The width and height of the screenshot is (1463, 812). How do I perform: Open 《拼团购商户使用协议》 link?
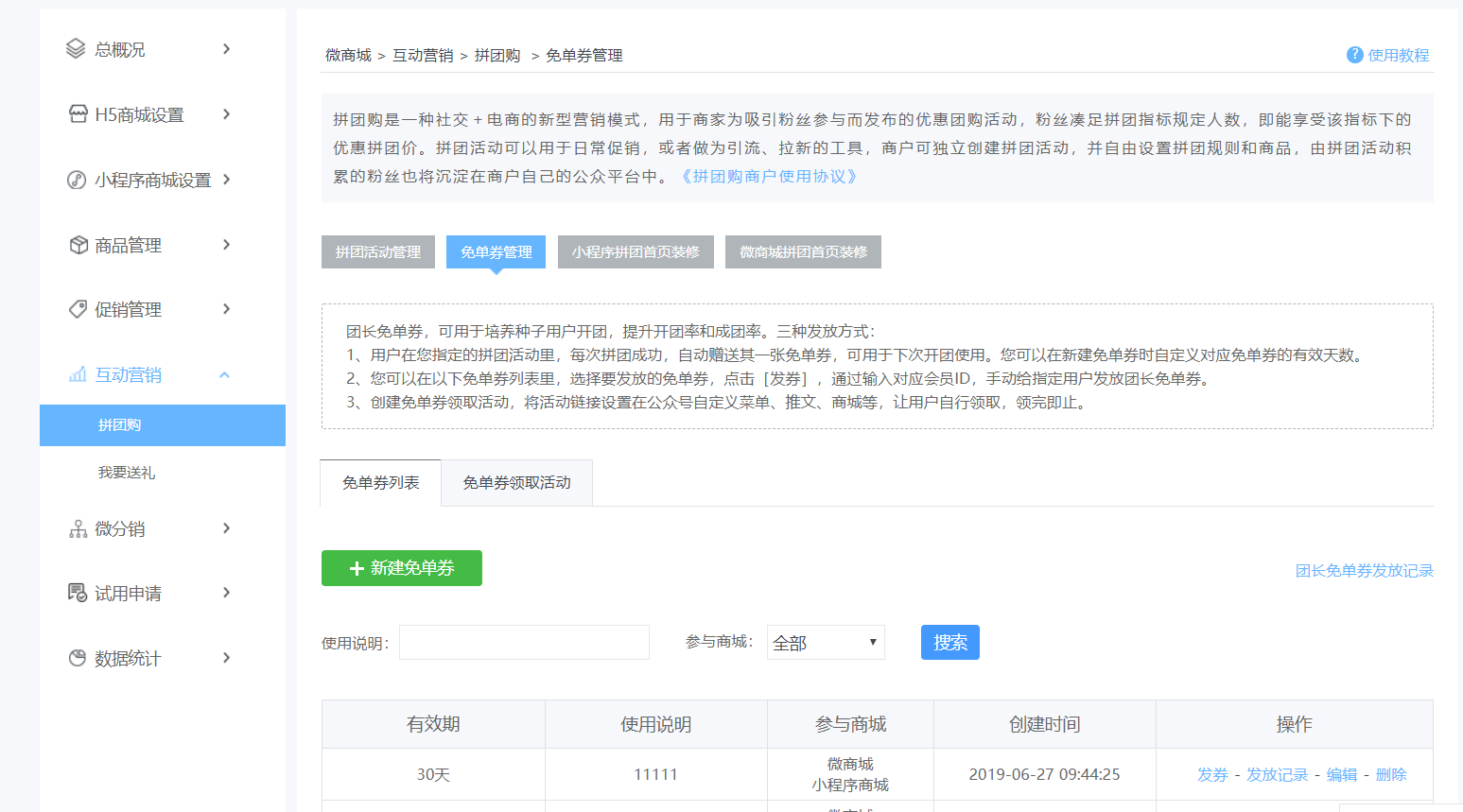(x=769, y=176)
